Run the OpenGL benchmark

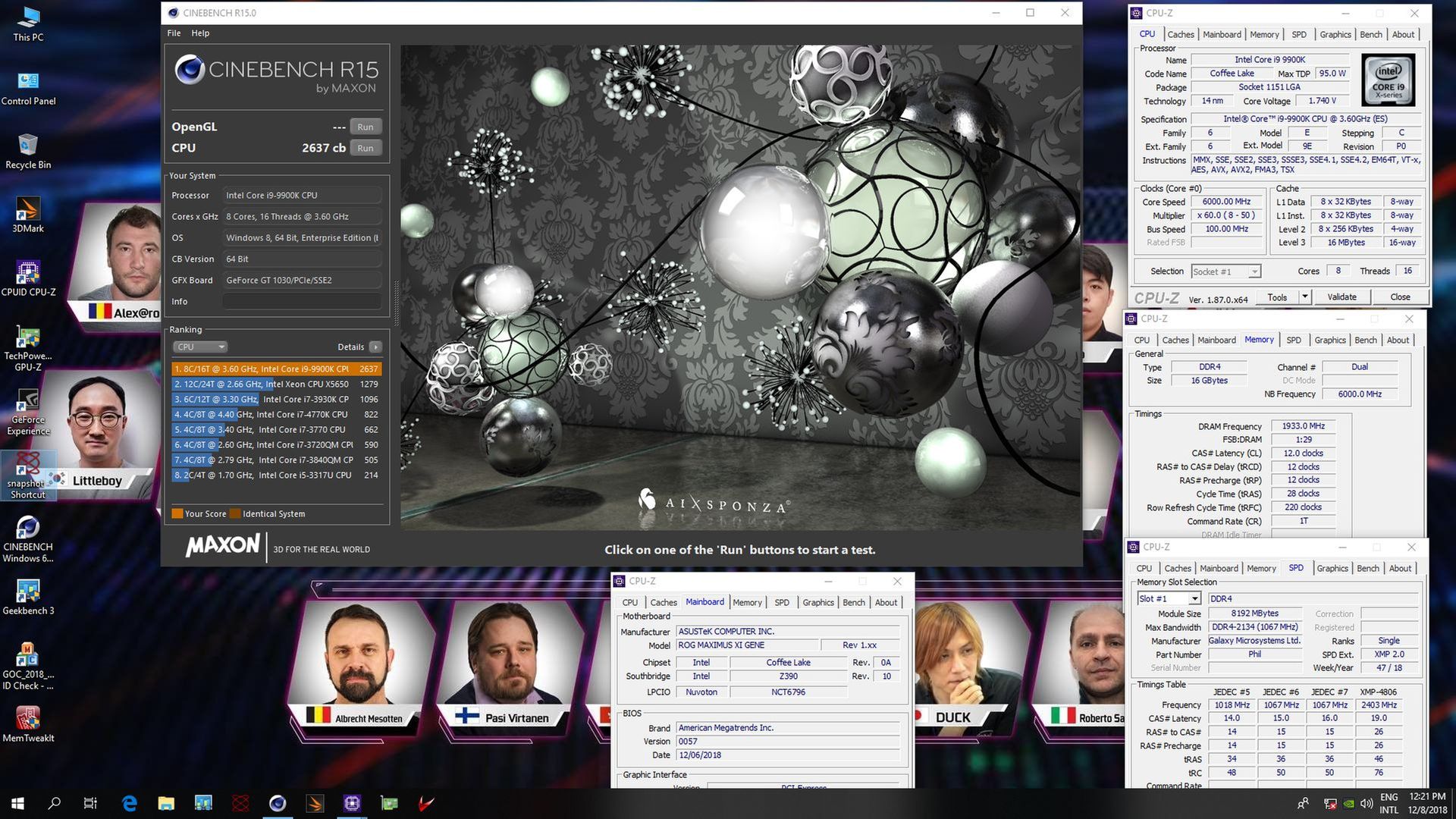point(366,127)
